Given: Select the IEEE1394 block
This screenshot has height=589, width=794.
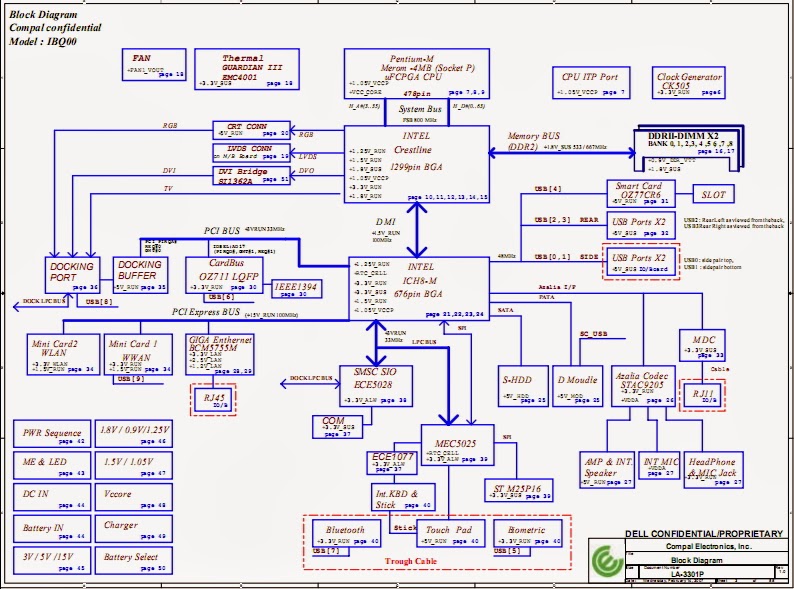Looking at the screenshot, I should (296, 289).
